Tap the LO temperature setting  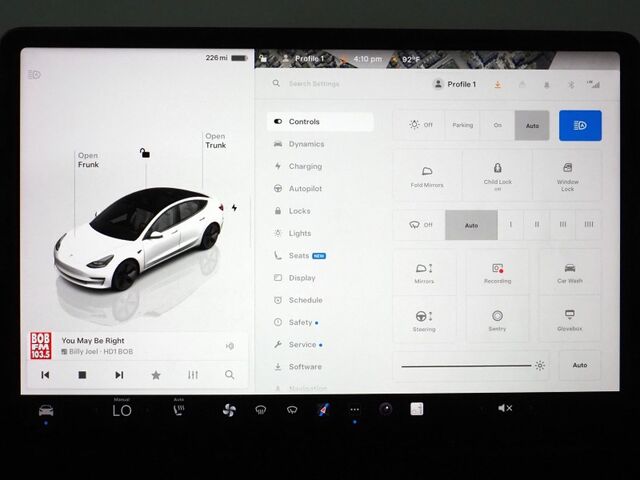122,410
